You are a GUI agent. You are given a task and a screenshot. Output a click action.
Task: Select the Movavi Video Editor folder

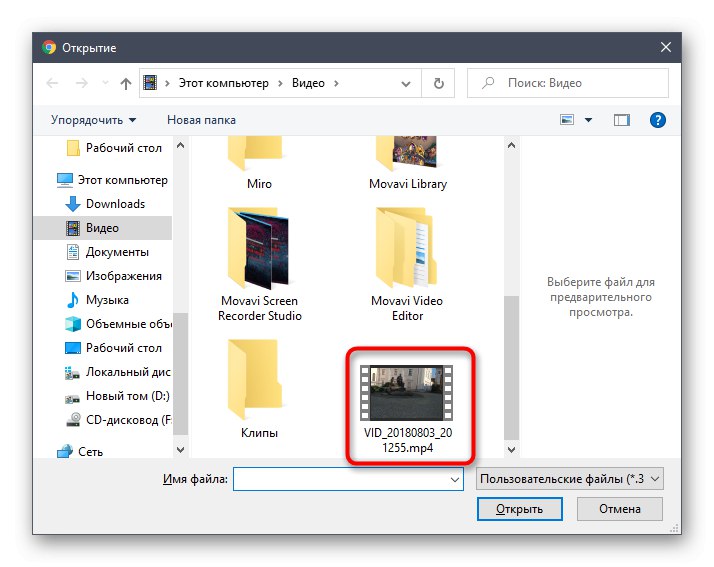click(408, 265)
